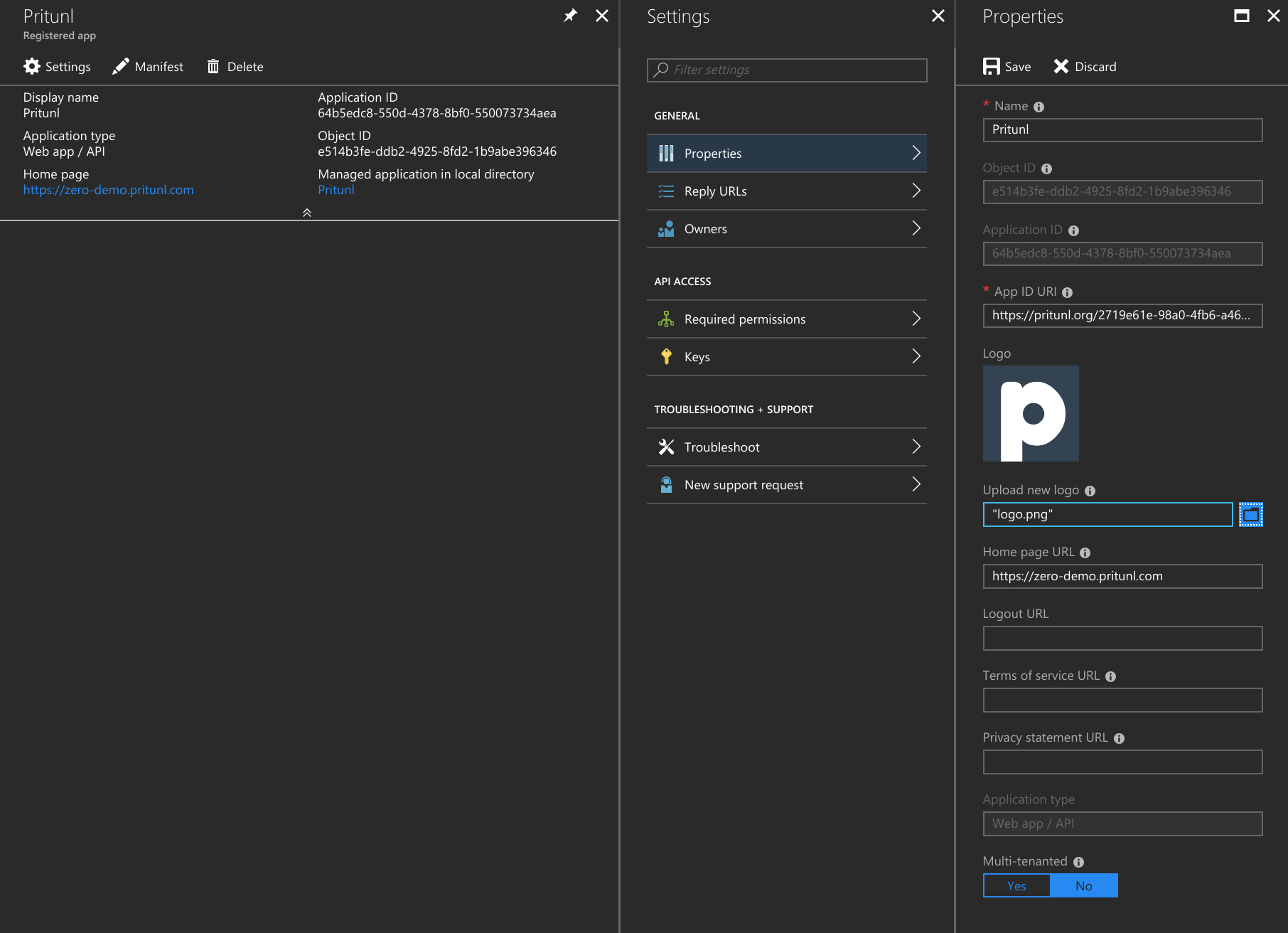Expand the New support request chevron
Viewport: 1288px width, 933px height.
click(916, 484)
